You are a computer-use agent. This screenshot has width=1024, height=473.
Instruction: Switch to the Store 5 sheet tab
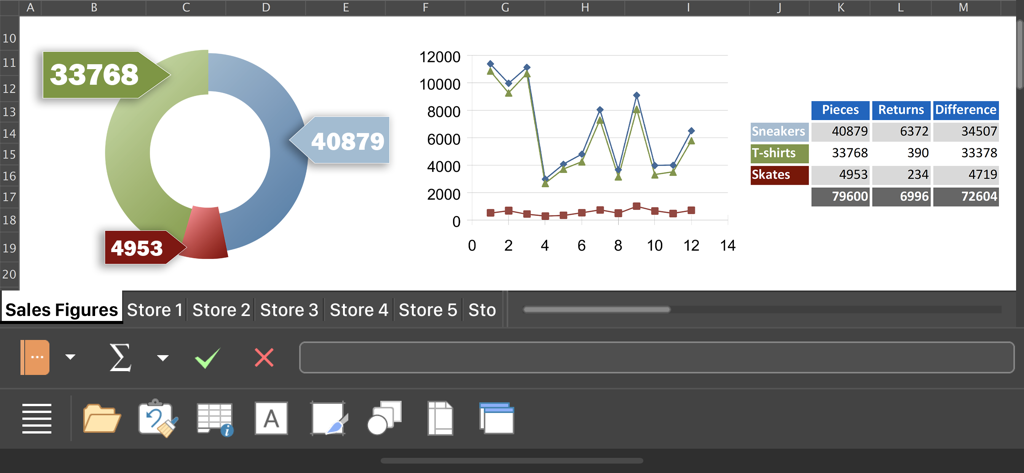428,310
